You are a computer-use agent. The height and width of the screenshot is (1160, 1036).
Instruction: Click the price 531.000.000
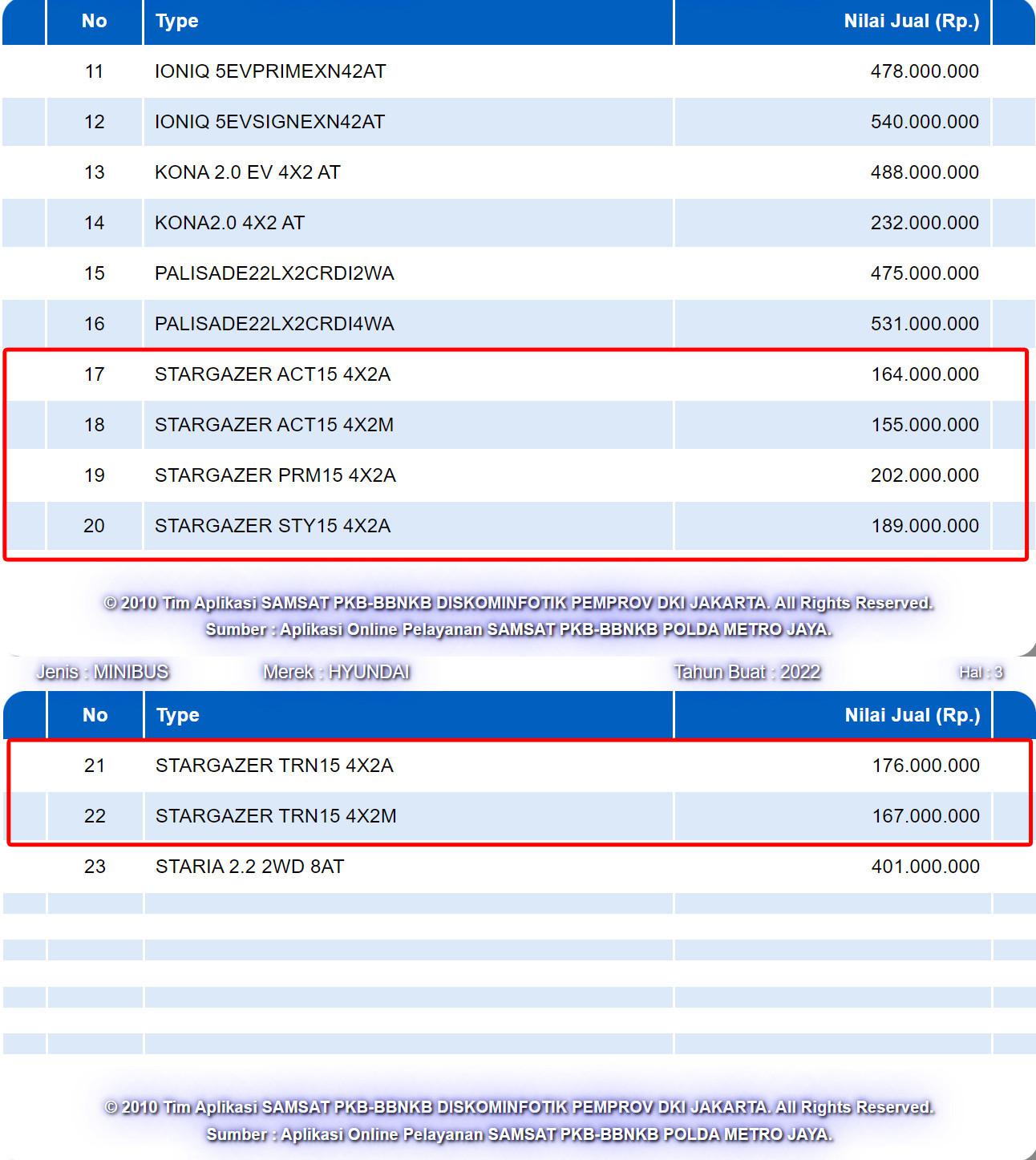[x=925, y=324]
